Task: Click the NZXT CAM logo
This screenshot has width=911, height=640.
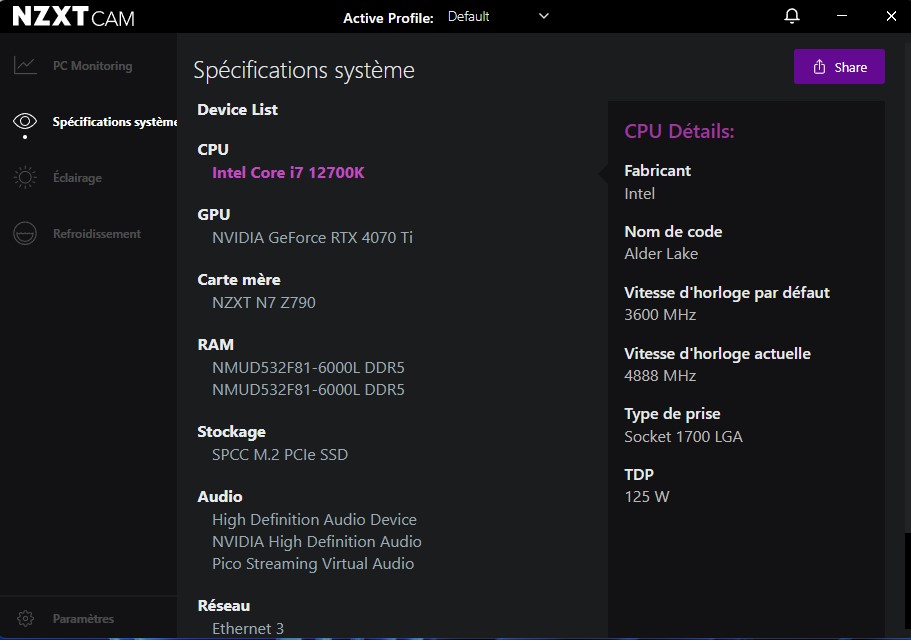Action: 73,17
